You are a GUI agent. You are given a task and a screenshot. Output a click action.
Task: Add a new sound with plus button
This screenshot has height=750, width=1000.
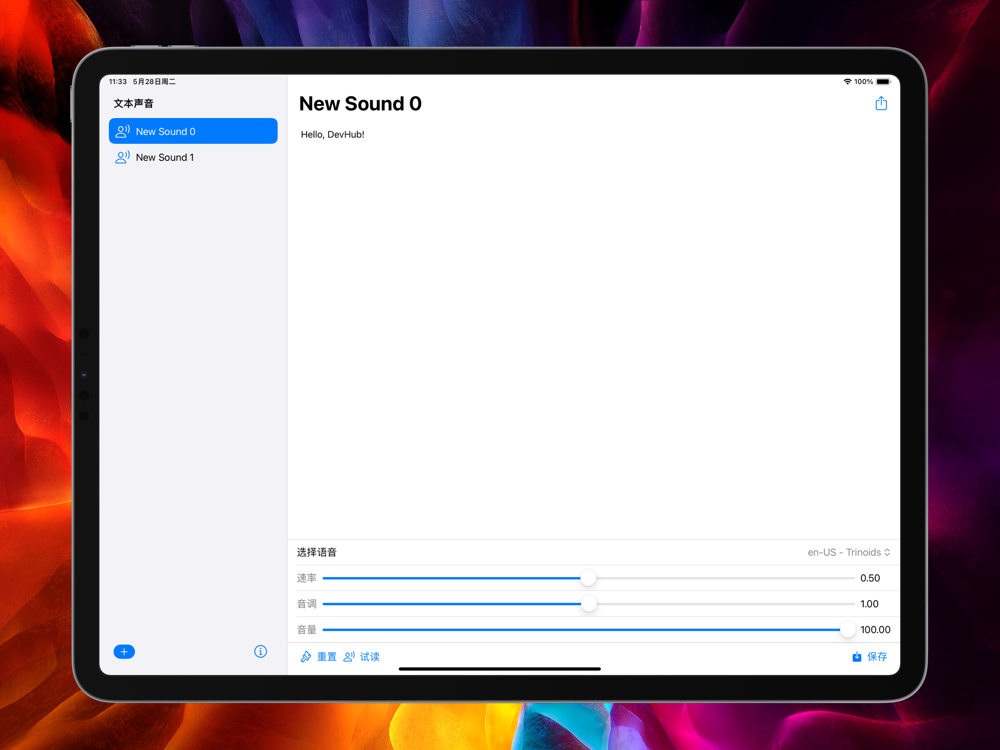click(x=124, y=651)
